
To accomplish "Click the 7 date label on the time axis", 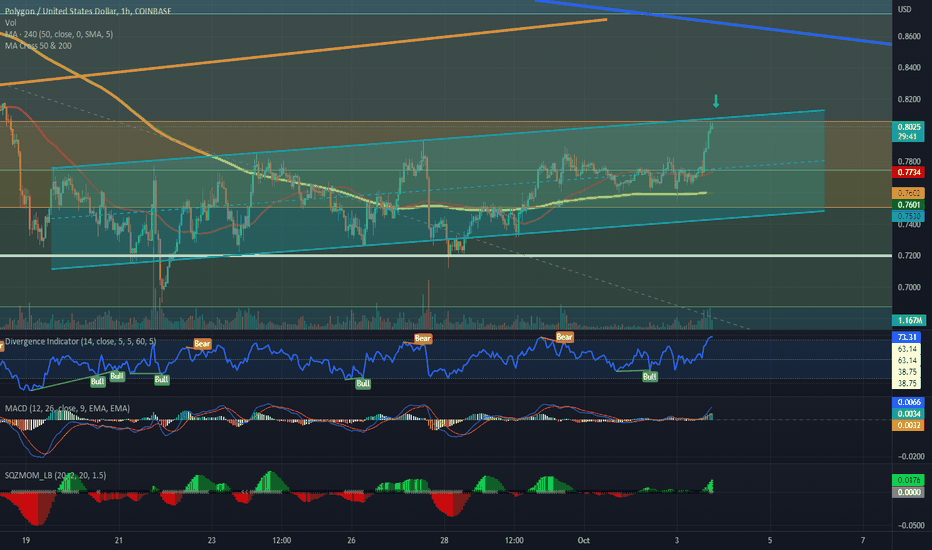I will (863, 540).
